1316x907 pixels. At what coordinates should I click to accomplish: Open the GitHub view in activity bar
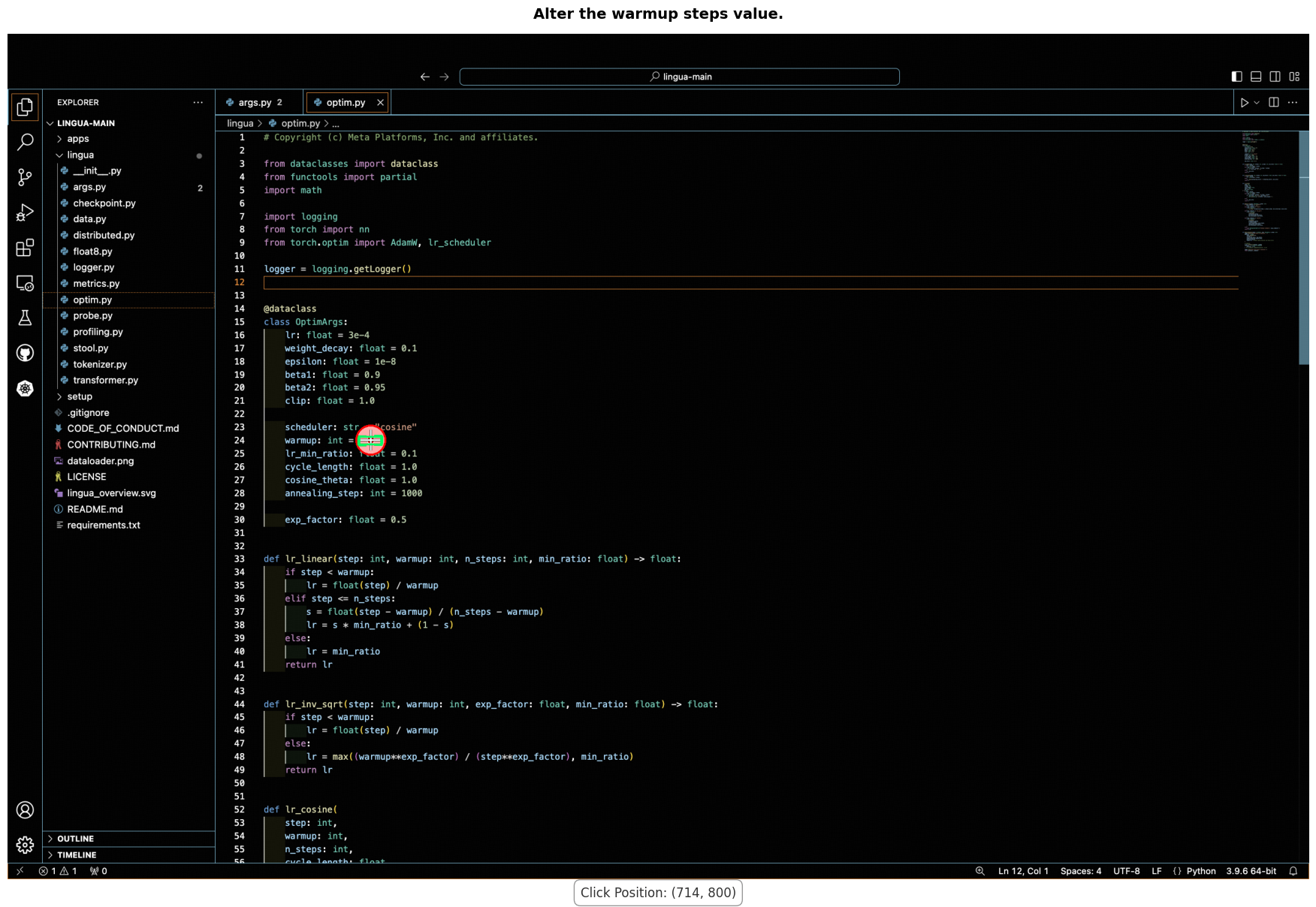25,353
